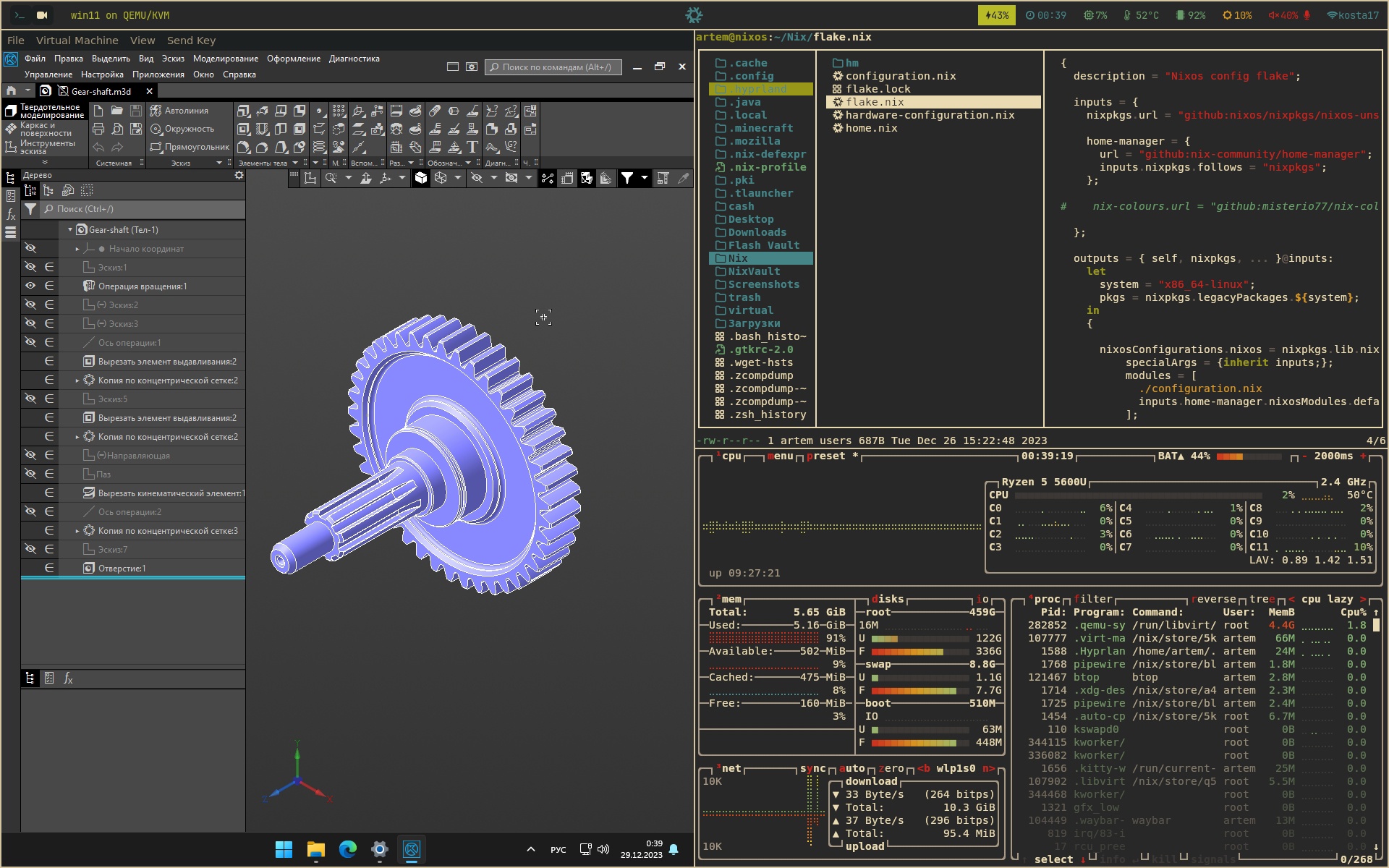Click the shaded cube display mode icon
1389x868 pixels.
421,178
